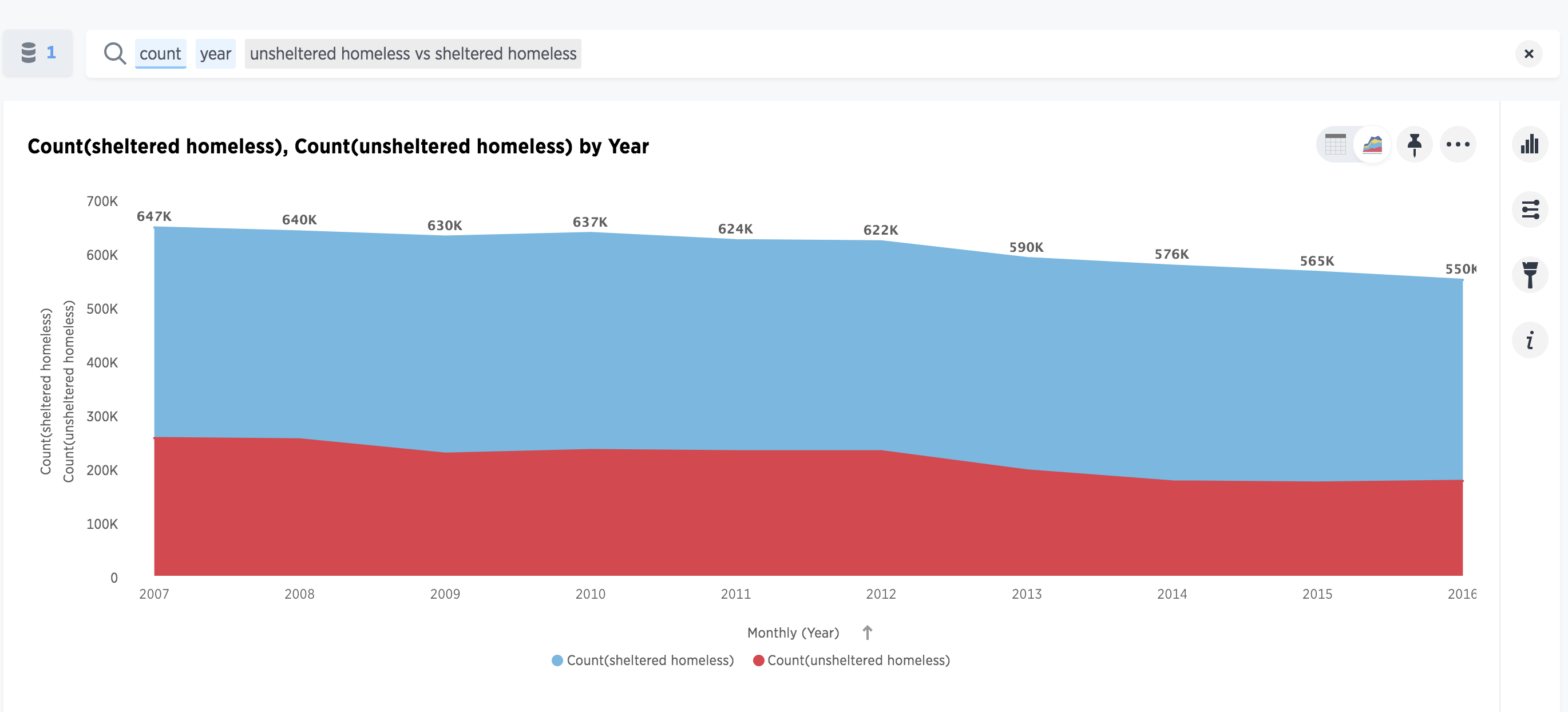Click the search magnifier icon
1568x712 pixels.
tap(114, 54)
